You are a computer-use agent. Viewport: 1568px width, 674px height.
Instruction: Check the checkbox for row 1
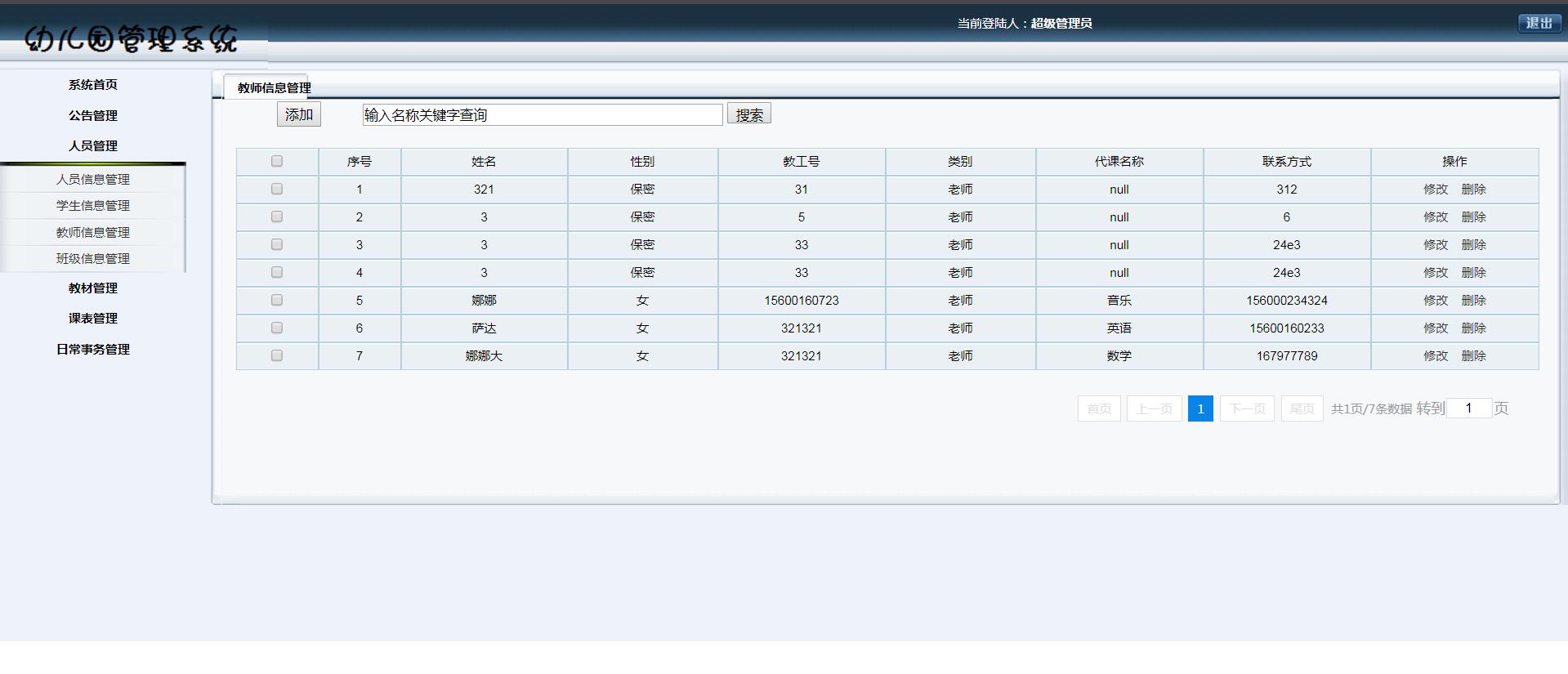pyautogui.click(x=277, y=190)
